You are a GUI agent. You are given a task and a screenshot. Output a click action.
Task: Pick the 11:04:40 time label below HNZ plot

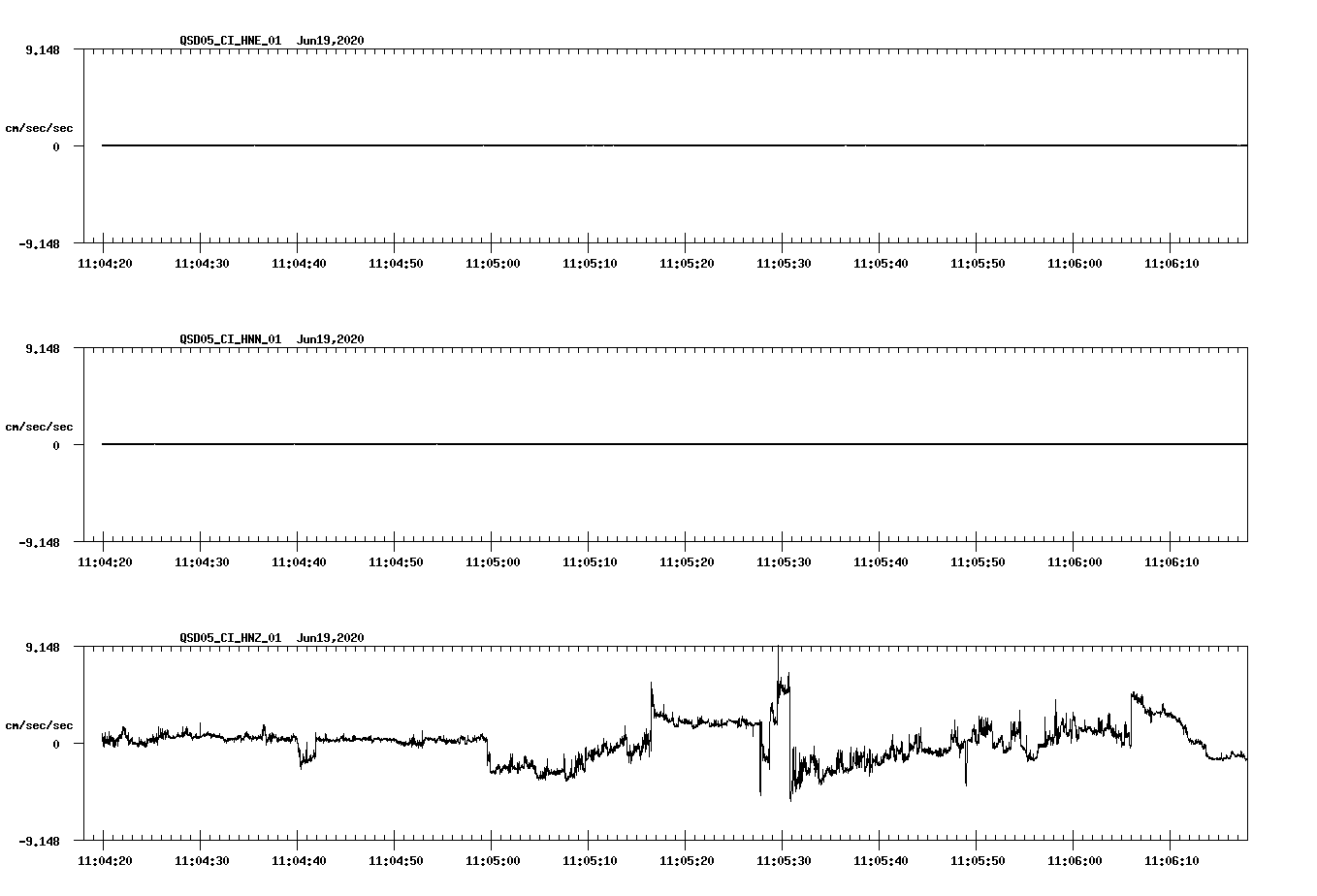[299, 860]
